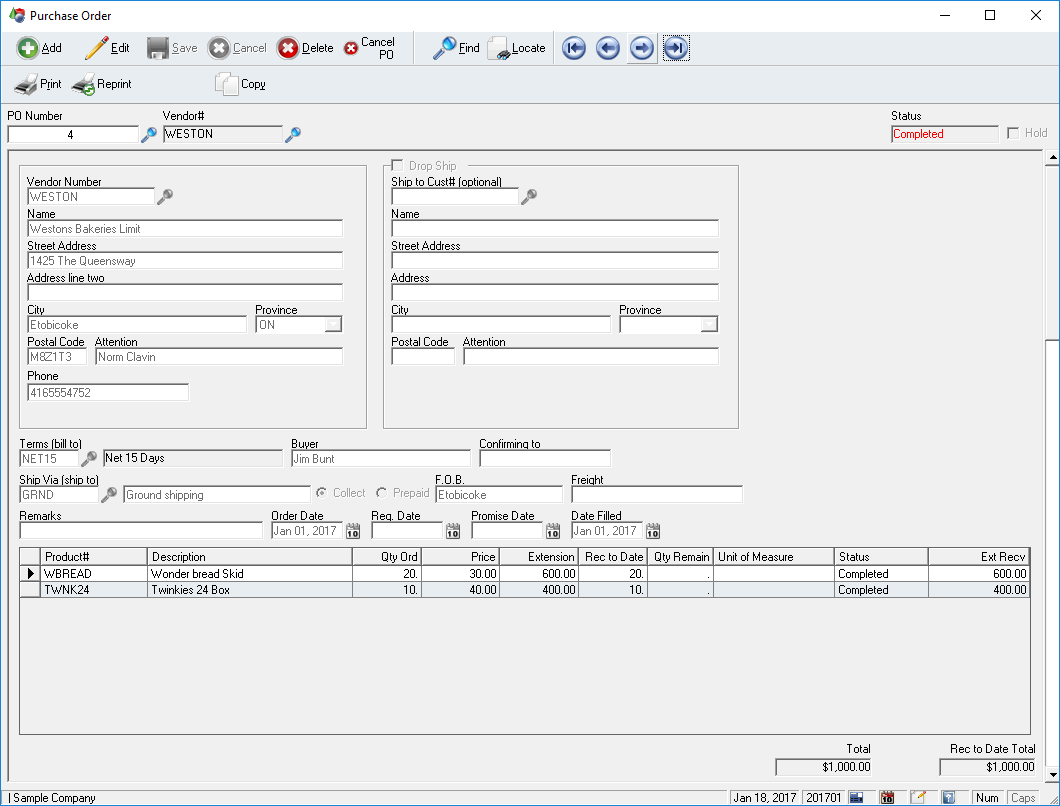Jump to the last record
1060x806 pixels.
676,48
